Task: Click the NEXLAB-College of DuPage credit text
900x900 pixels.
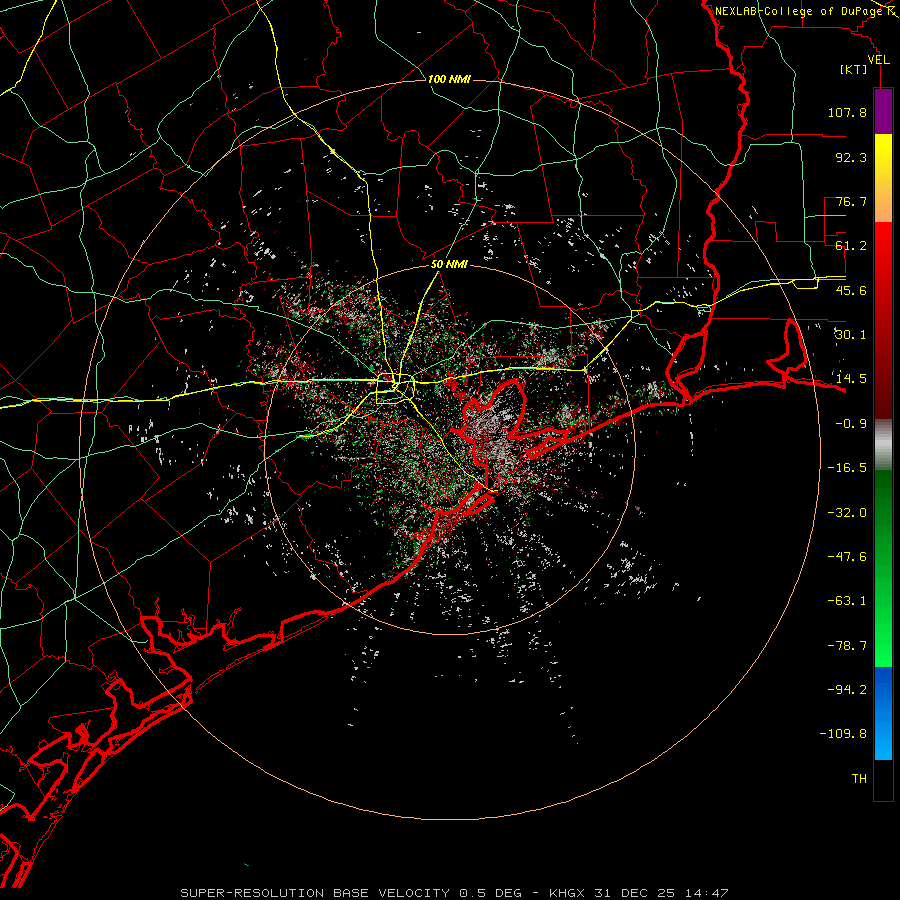Action: 798,11
